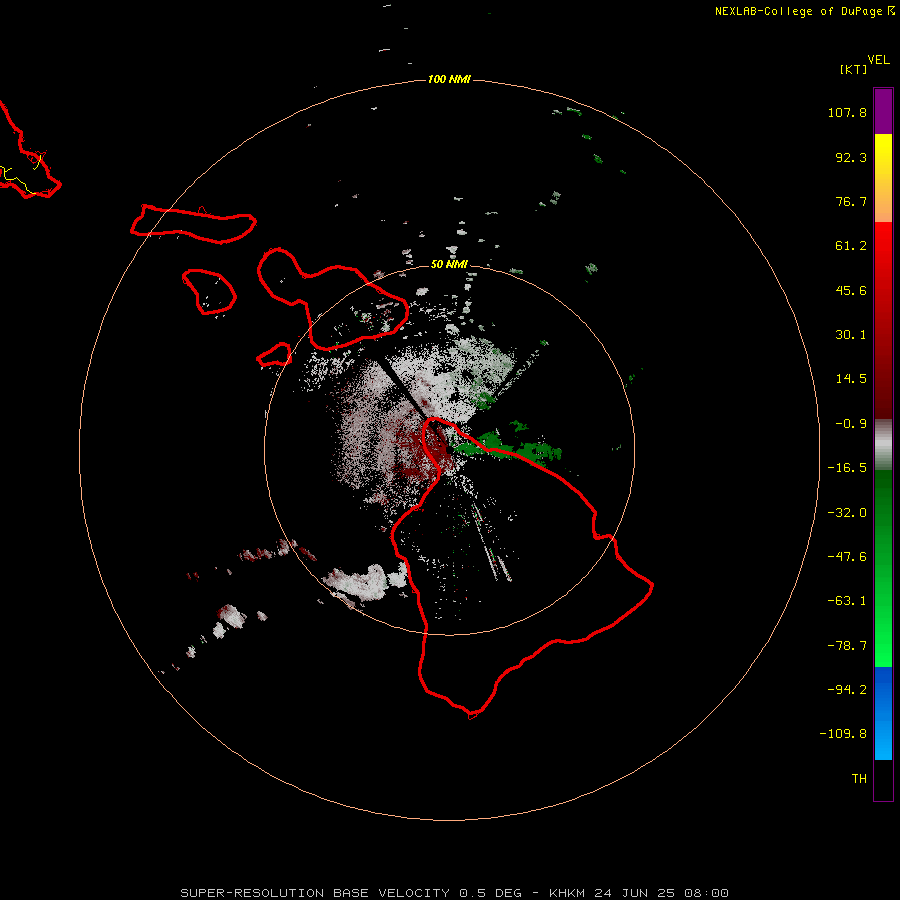The width and height of the screenshot is (900, 900).
Task: Click the TH legend label
Action: 859,779
